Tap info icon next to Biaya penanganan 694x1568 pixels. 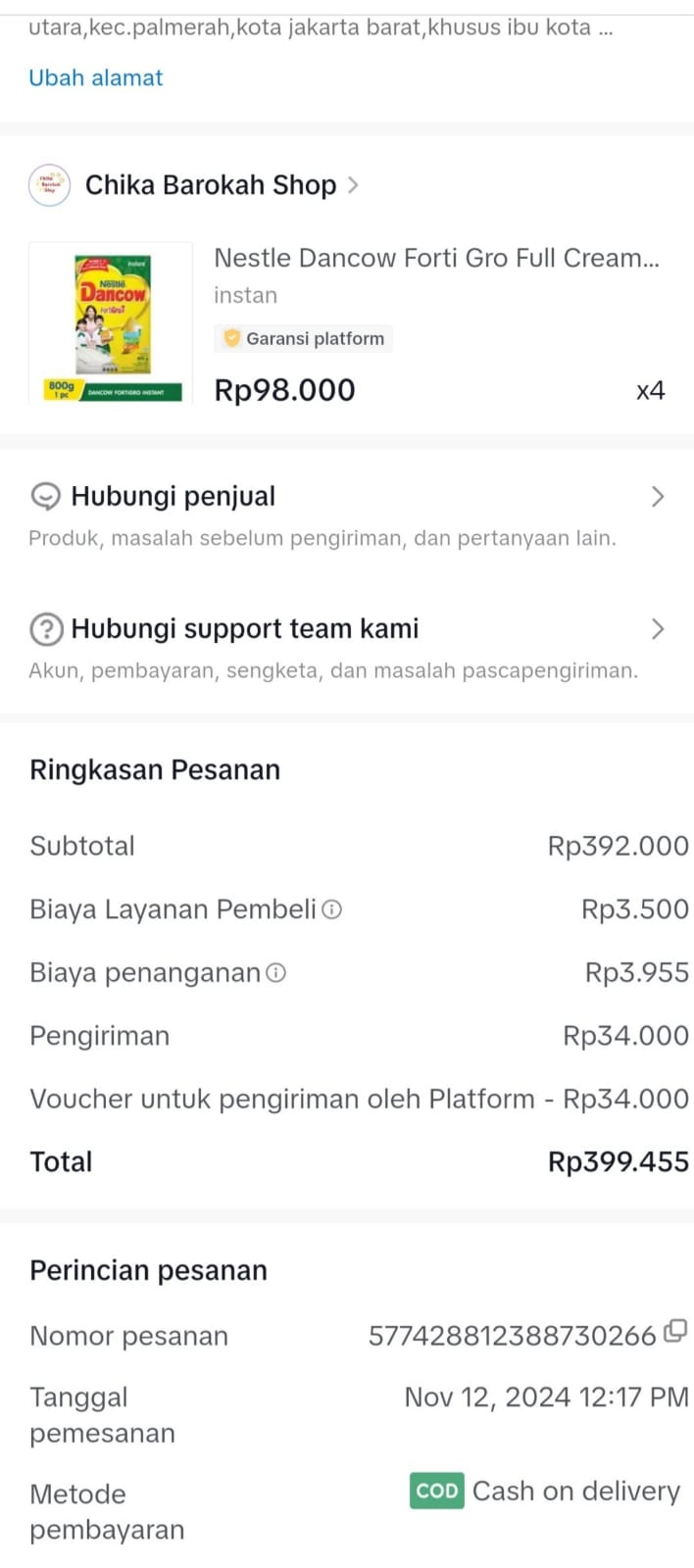(x=276, y=973)
